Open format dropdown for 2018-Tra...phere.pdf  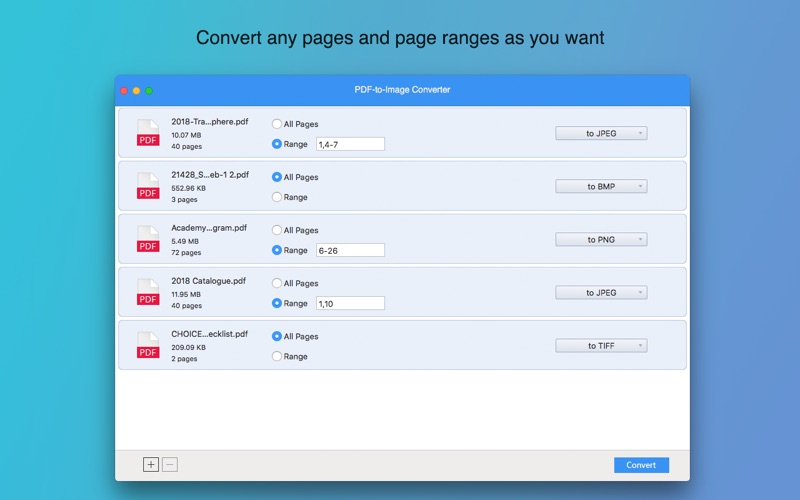click(x=601, y=133)
